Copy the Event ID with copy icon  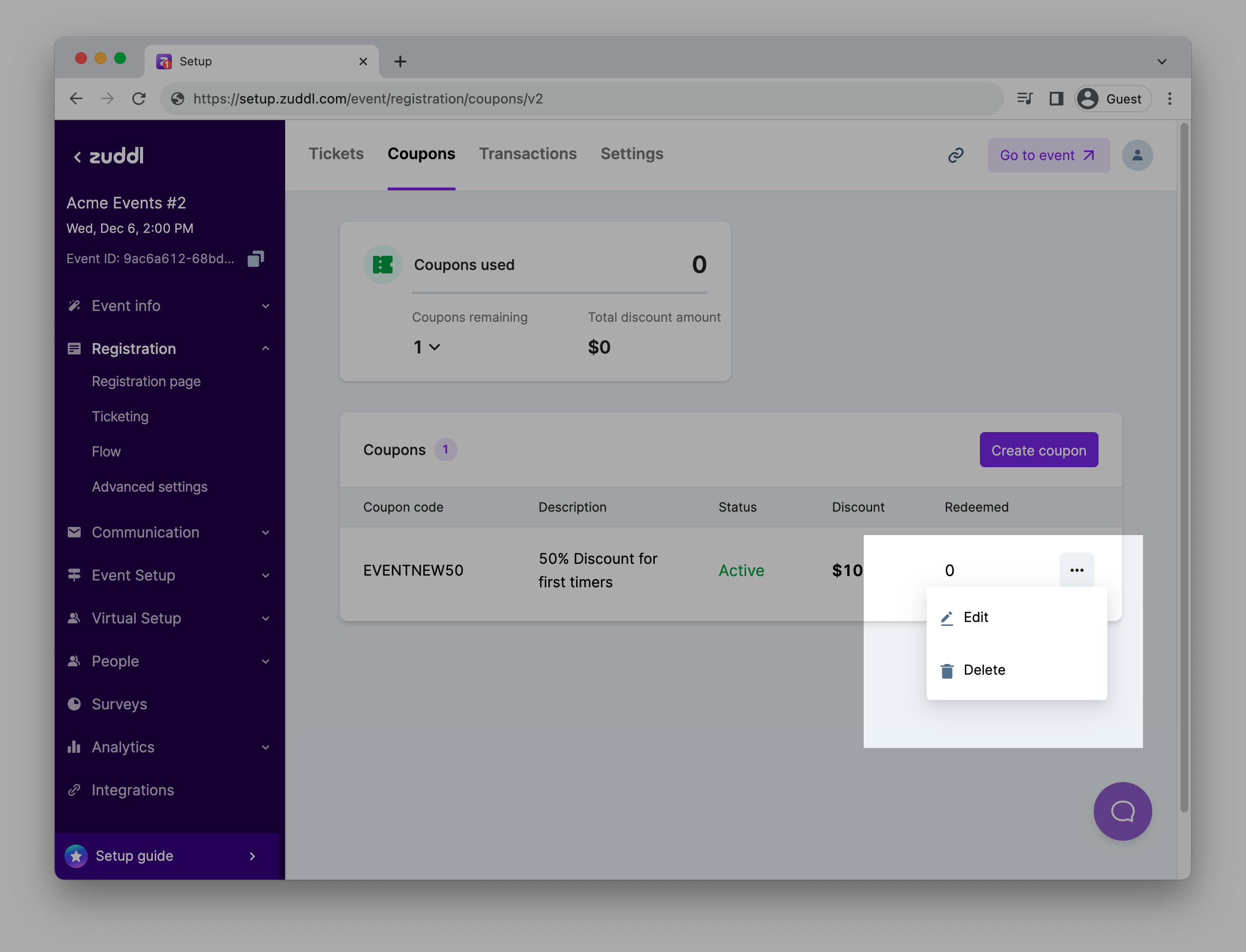tap(255, 259)
